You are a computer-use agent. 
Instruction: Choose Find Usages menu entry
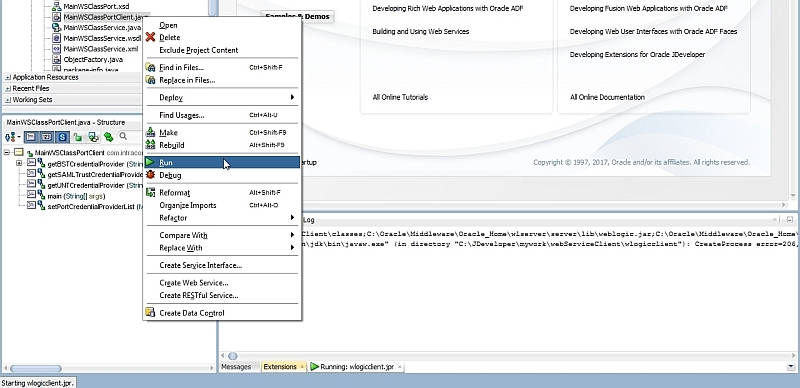(x=222, y=115)
